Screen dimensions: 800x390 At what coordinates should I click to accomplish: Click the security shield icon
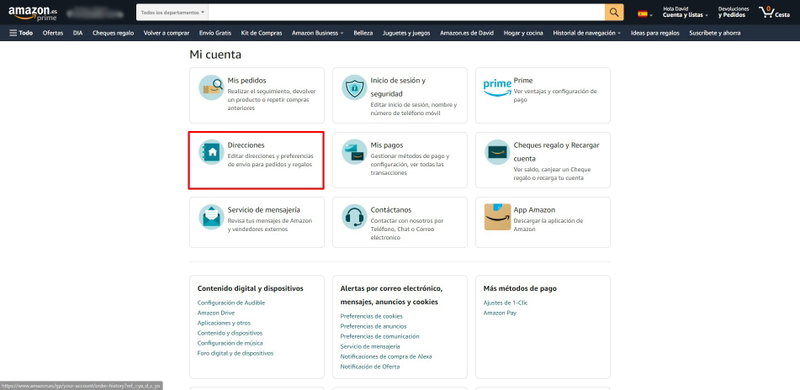(354, 87)
